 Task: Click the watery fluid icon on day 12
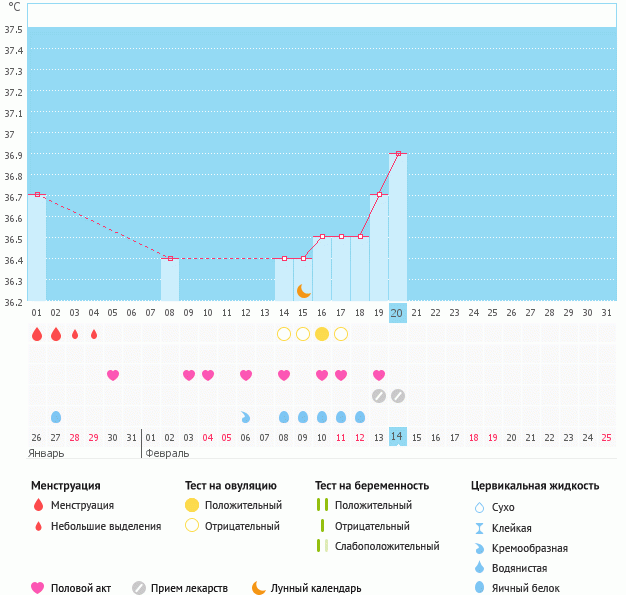(x=246, y=416)
